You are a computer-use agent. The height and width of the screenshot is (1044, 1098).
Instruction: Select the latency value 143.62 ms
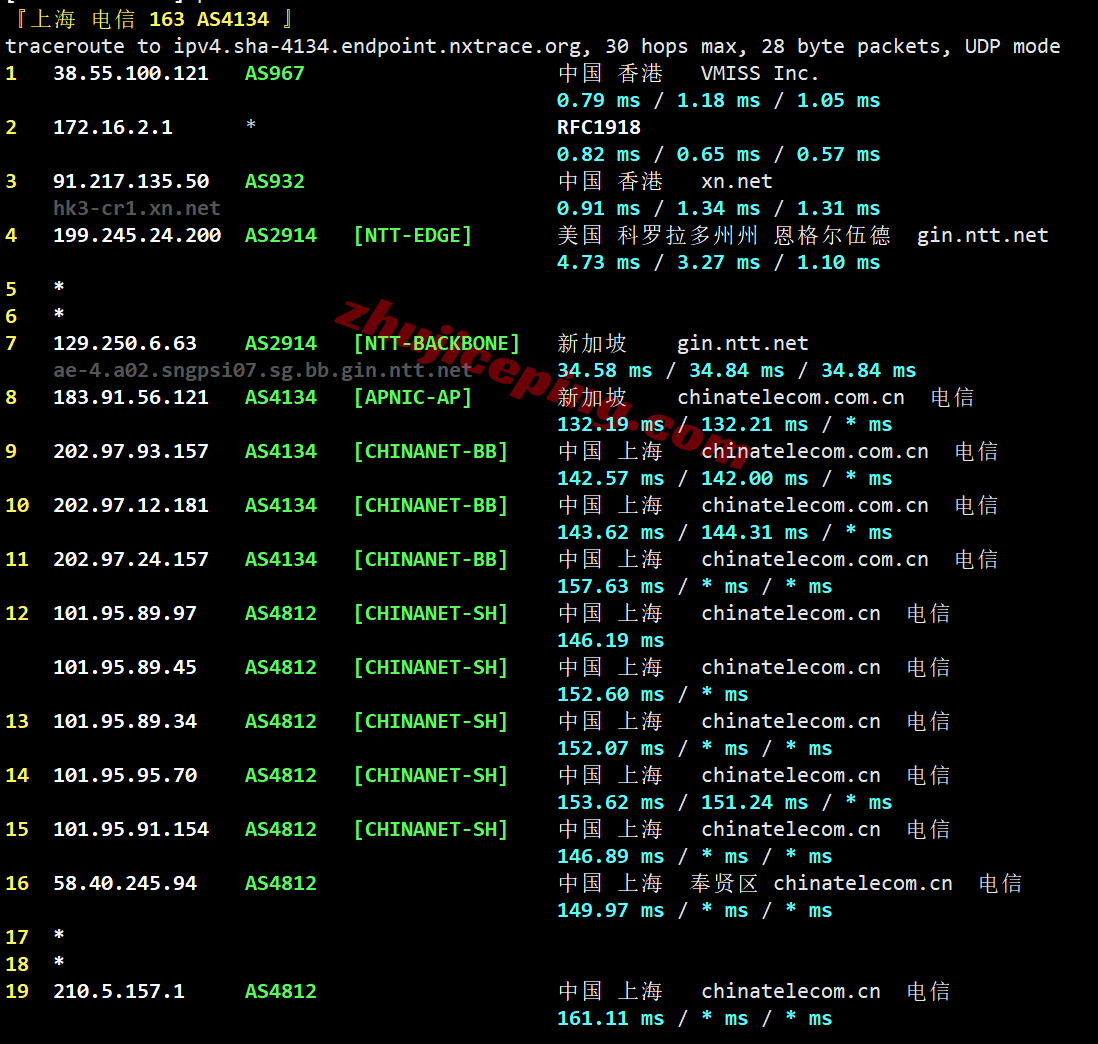(x=611, y=532)
